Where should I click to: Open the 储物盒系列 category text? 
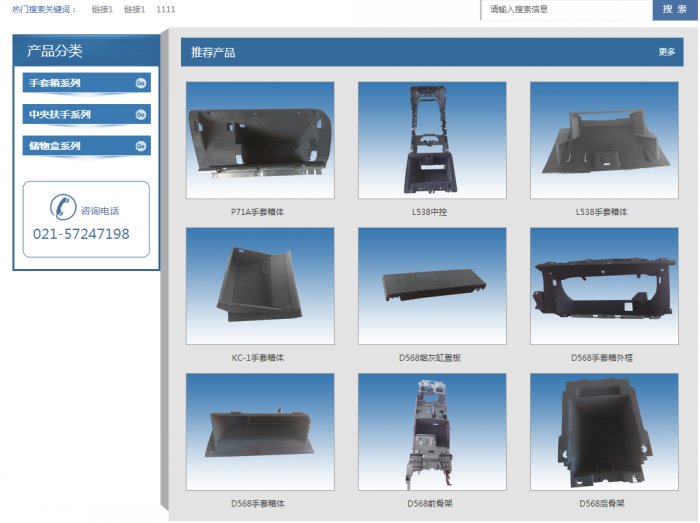pos(56,147)
